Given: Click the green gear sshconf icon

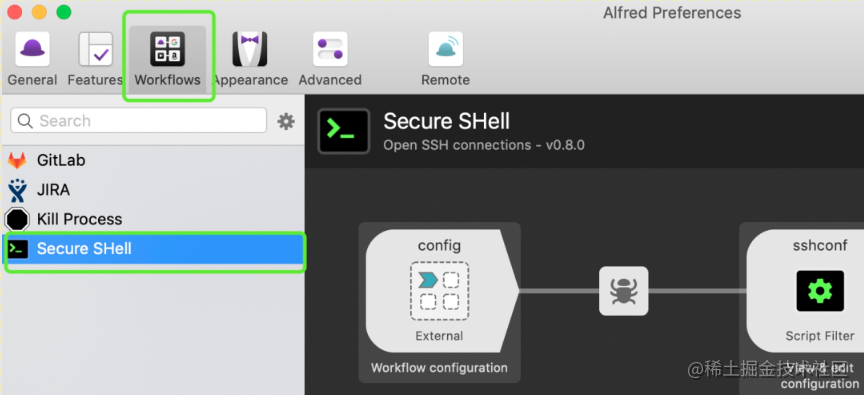Looking at the screenshot, I should click(x=820, y=290).
